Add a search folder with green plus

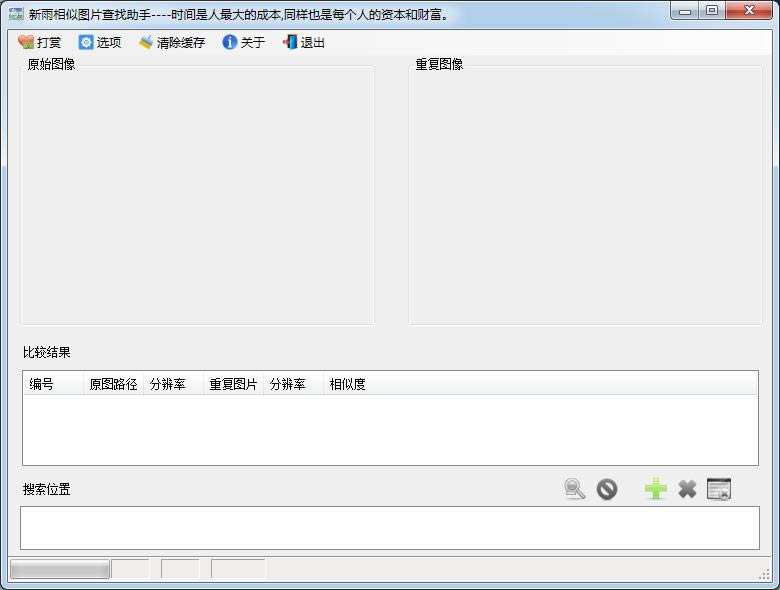[656, 489]
